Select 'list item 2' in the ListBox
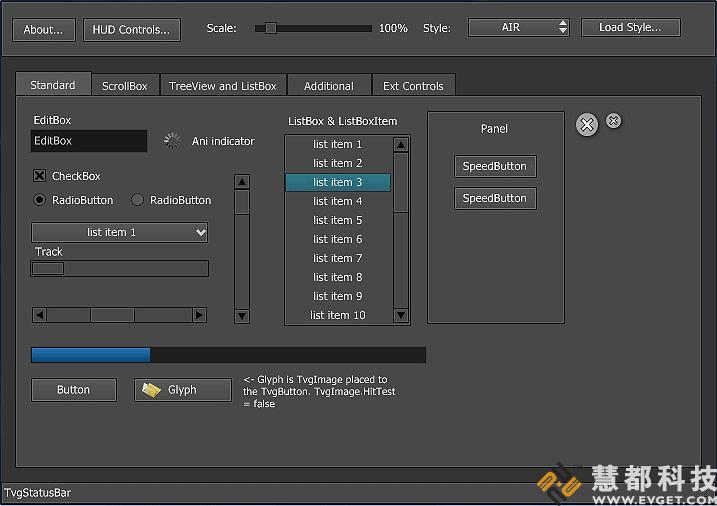This screenshot has width=717, height=506. click(x=338, y=163)
